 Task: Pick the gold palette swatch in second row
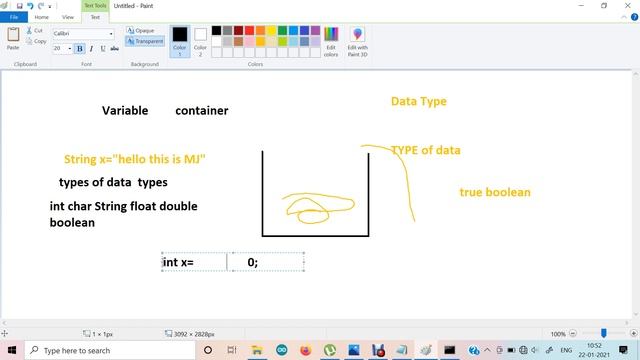point(260,41)
